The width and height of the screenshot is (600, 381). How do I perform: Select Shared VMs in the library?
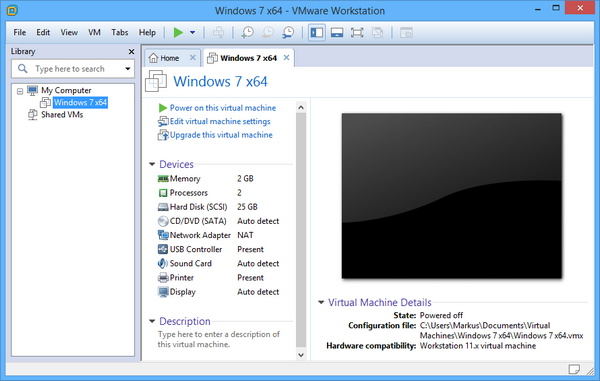point(62,115)
